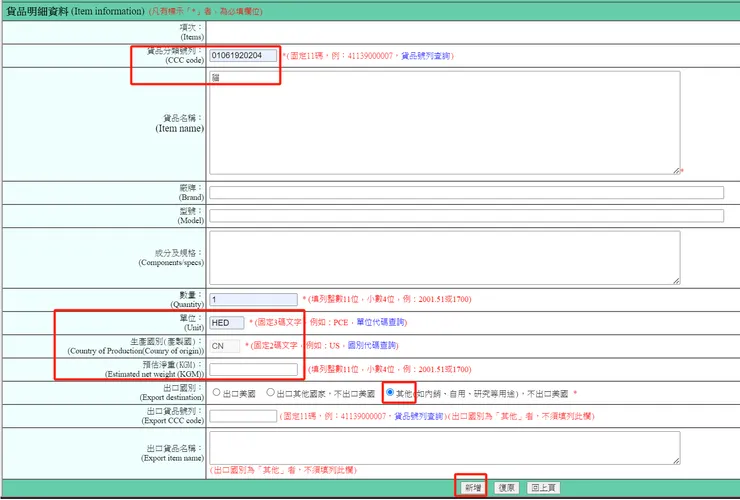
Task: Open 貨品號列查詢 link beside Export CCC code
Action: (x=419, y=416)
